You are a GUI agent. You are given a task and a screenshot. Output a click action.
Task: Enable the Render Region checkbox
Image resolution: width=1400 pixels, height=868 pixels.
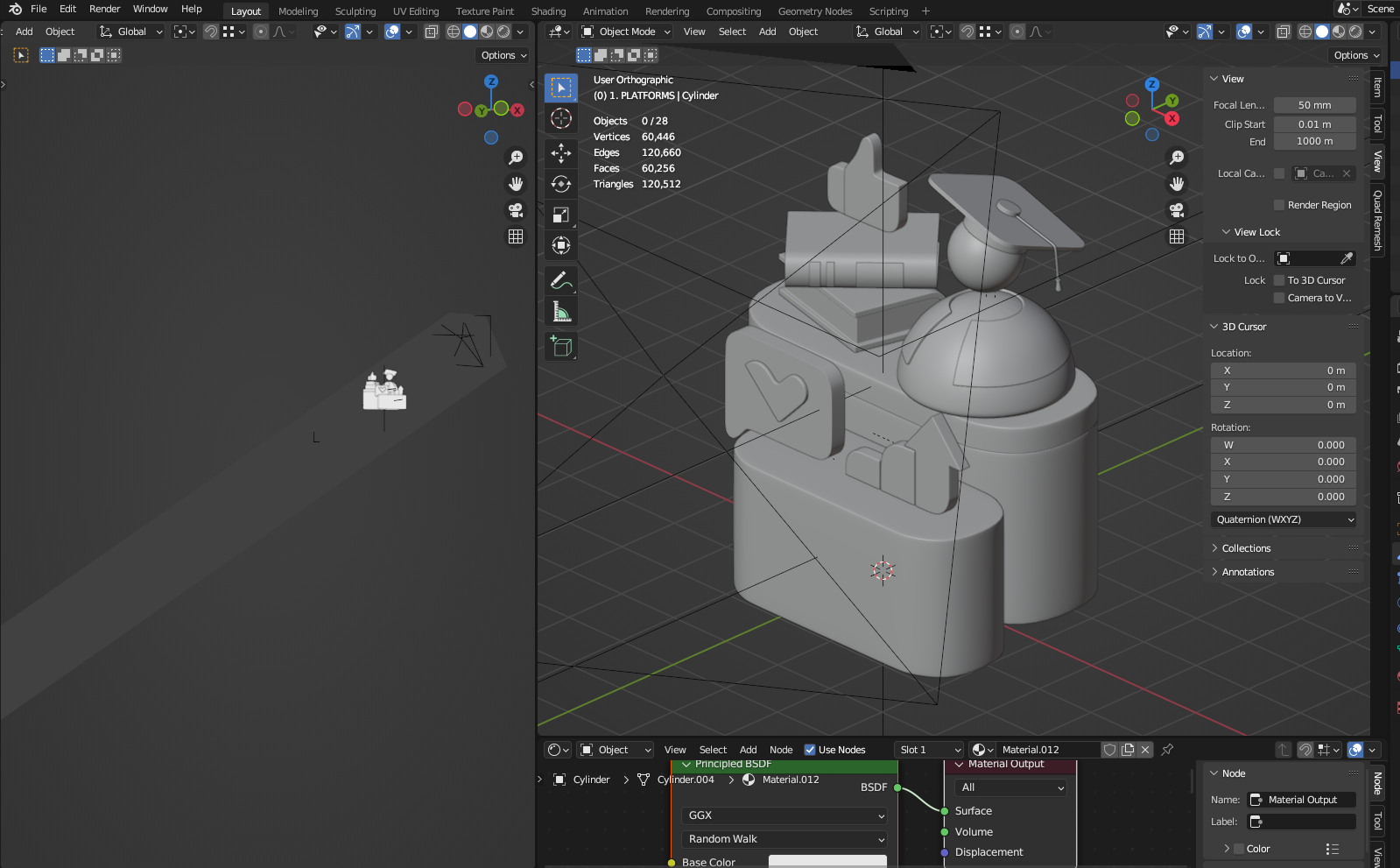pos(1279,205)
